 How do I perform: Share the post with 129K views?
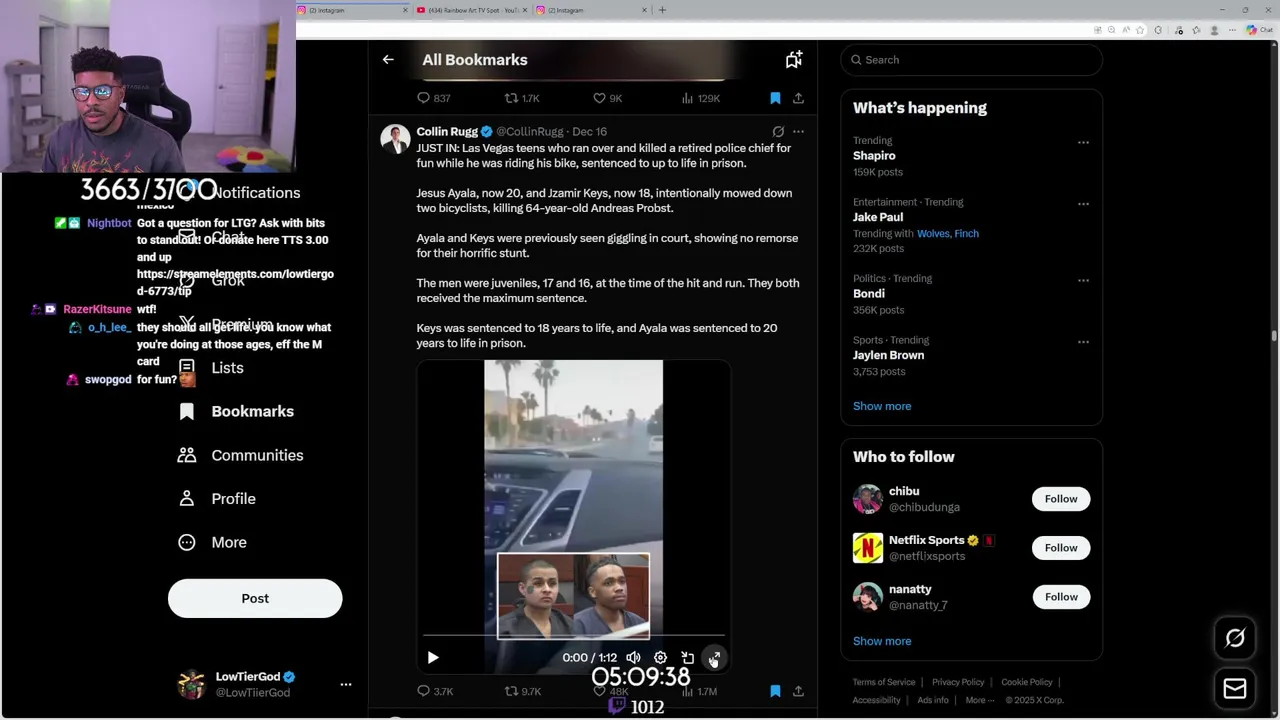[798, 98]
